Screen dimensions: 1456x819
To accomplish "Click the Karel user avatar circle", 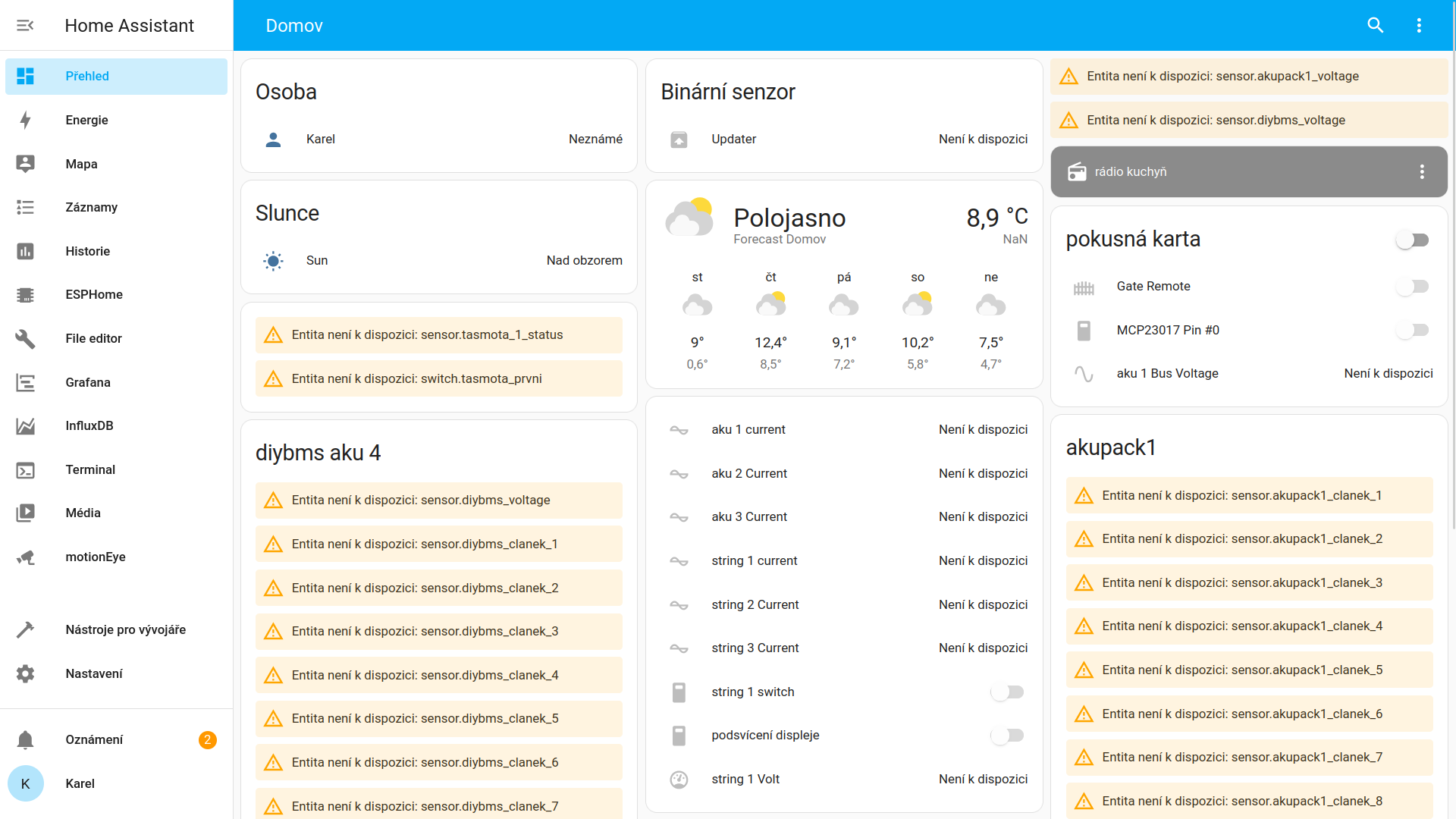I will 25,783.
